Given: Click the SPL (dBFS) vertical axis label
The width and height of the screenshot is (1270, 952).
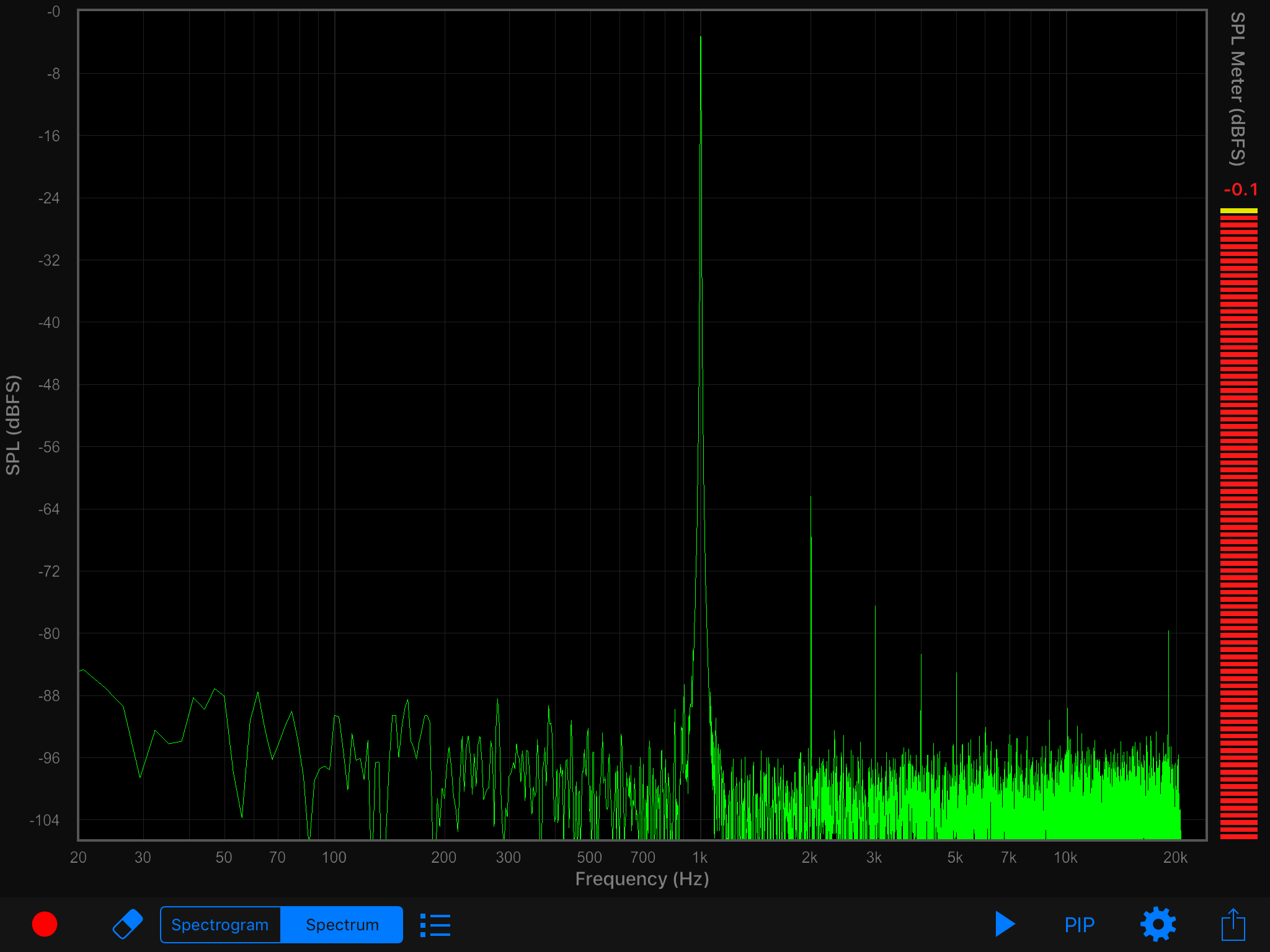Looking at the screenshot, I should [14, 425].
